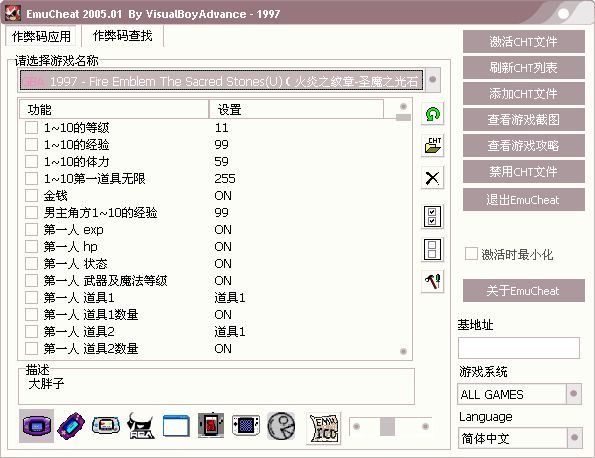This screenshot has height=458, width=595.
Task: Open the Language 简体中文 dropdown
Action: click(574, 438)
